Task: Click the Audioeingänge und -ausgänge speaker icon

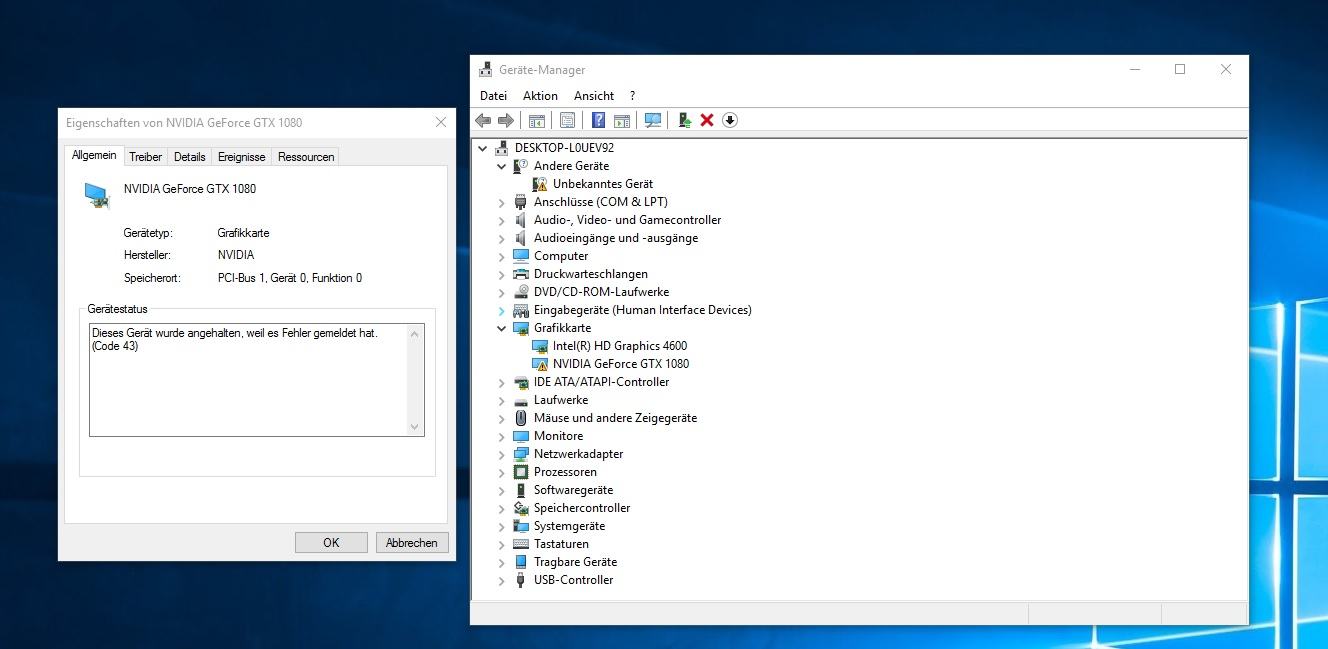Action: (x=521, y=238)
